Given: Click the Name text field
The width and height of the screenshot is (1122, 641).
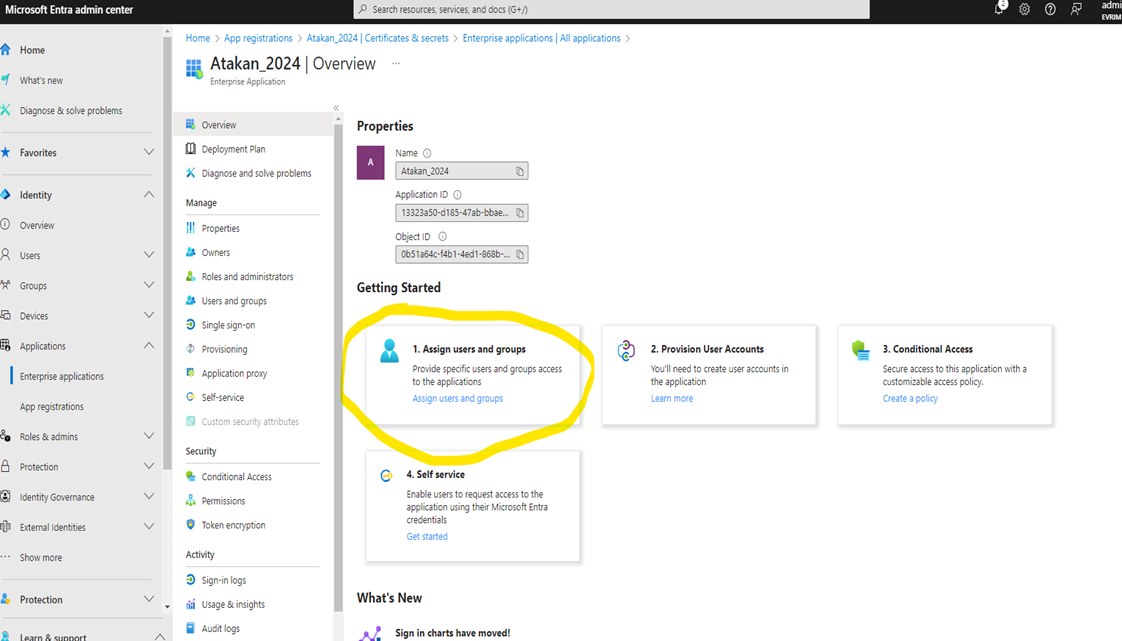Looking at the screenshot, I should click(462, 171).
